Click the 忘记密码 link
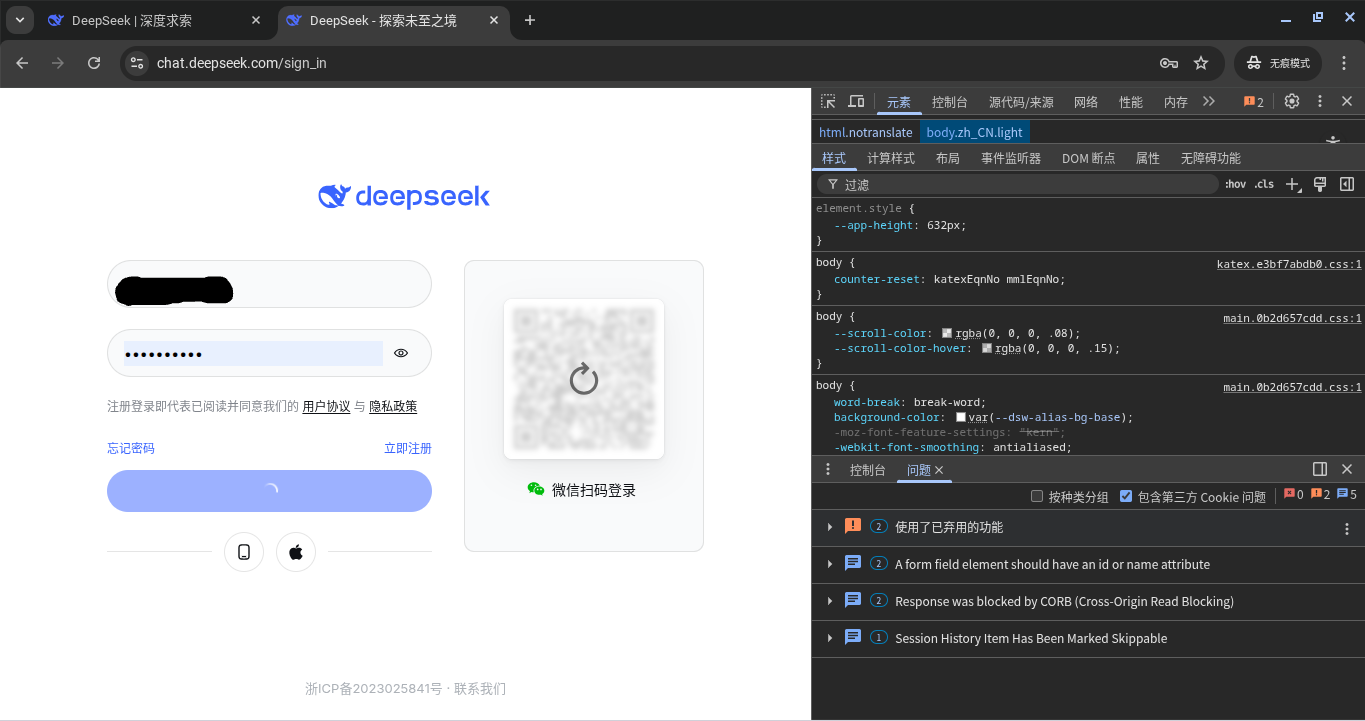This screenshot has width=1365, height=721. (x=131, y=448)
